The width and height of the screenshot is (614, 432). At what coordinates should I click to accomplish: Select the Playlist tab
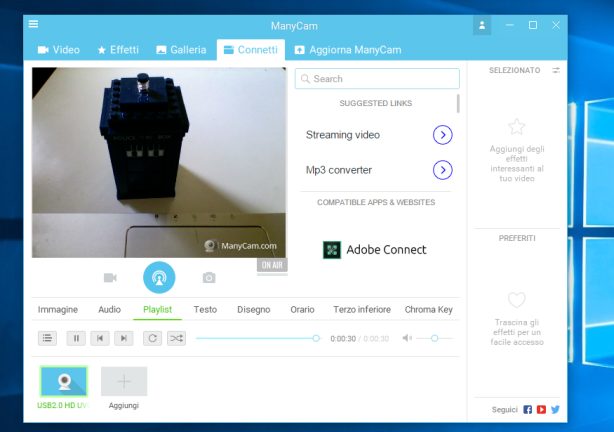(157, 309)
